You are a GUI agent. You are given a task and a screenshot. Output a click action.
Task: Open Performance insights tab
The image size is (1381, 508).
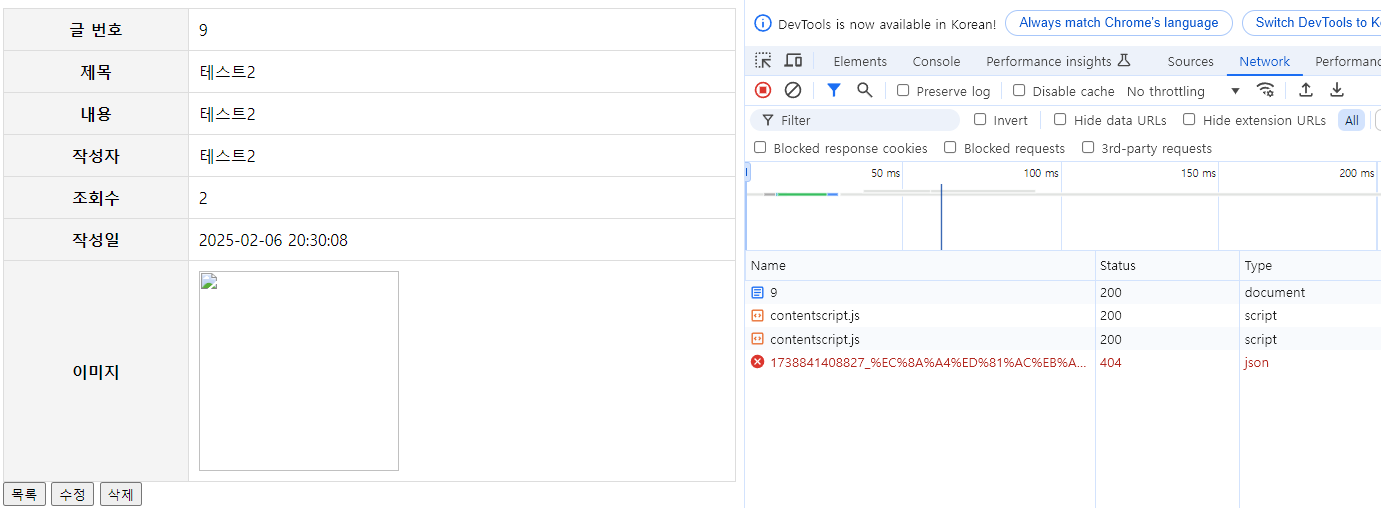point(1058,61)
